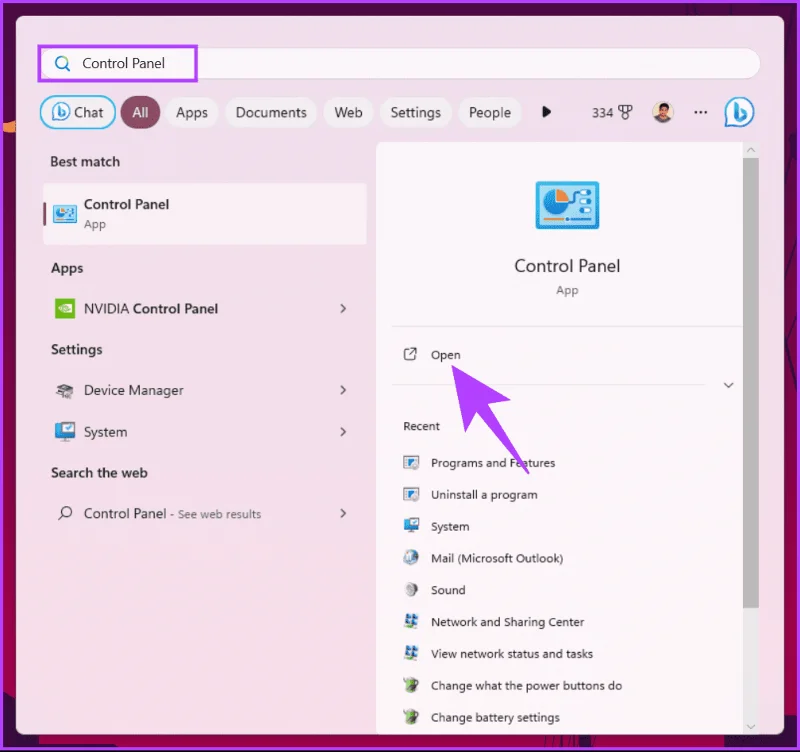Click the Sound speaker icon
This screenshot has height=752, width=800.
pos(411,590)
